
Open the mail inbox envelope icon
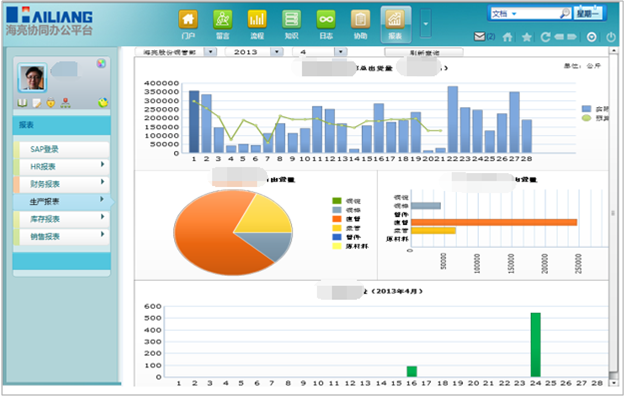click(x=480, y=37)
